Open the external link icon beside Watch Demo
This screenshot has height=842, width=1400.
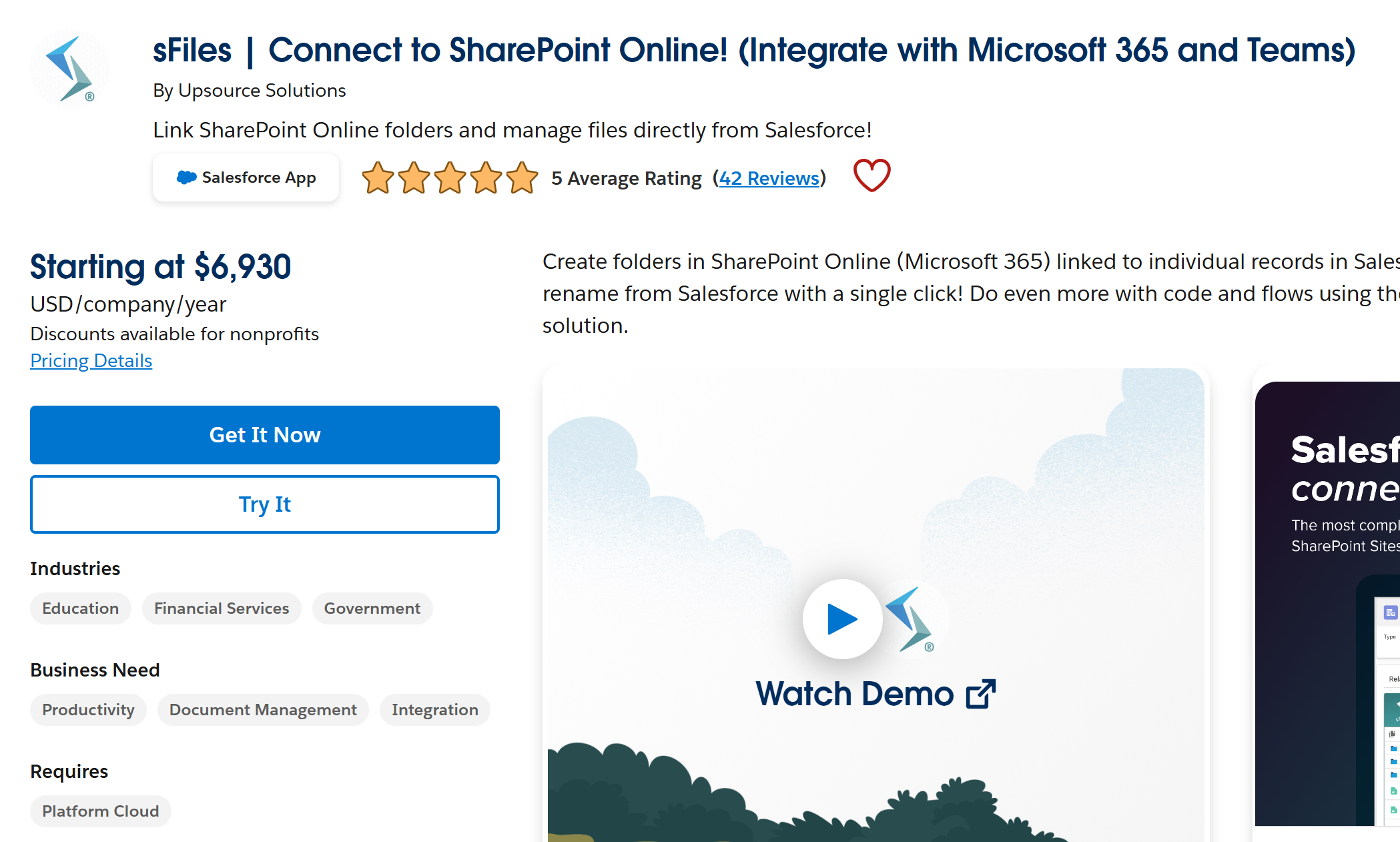click(x=981, y=694)
